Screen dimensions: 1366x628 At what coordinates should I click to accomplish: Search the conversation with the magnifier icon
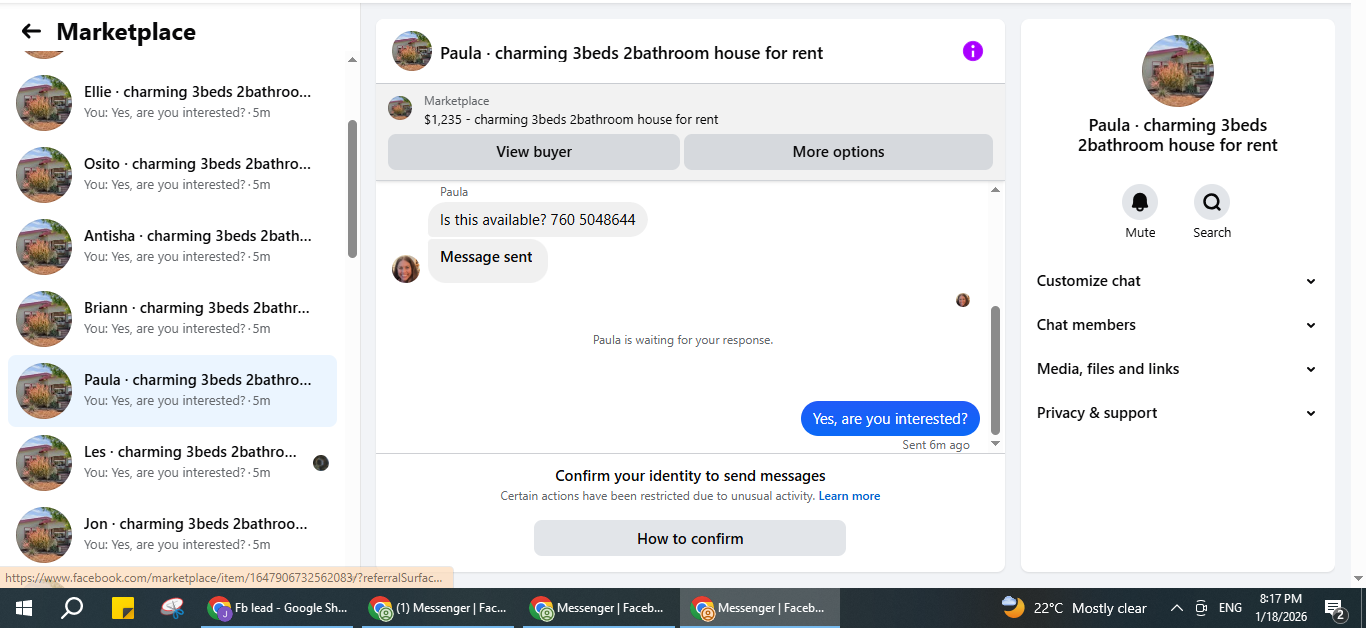coord(1212,202)
